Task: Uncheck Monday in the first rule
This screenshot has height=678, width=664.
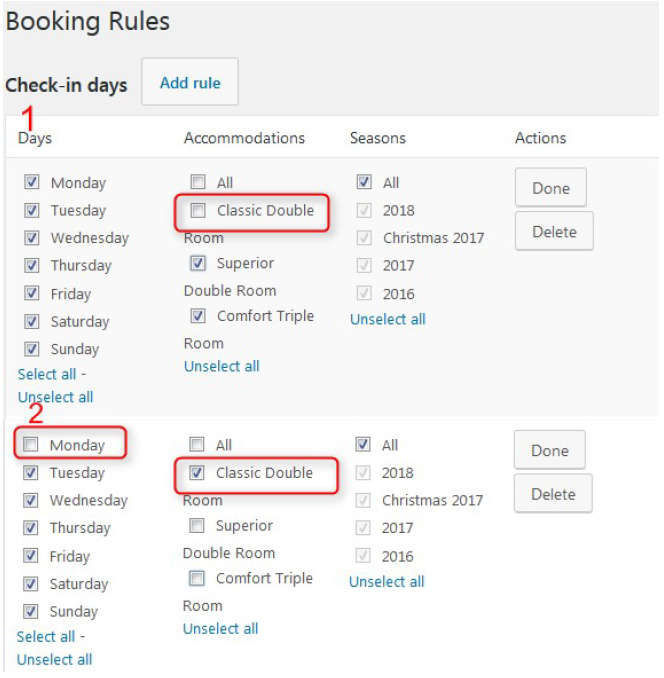Action: tap(32, 183)
